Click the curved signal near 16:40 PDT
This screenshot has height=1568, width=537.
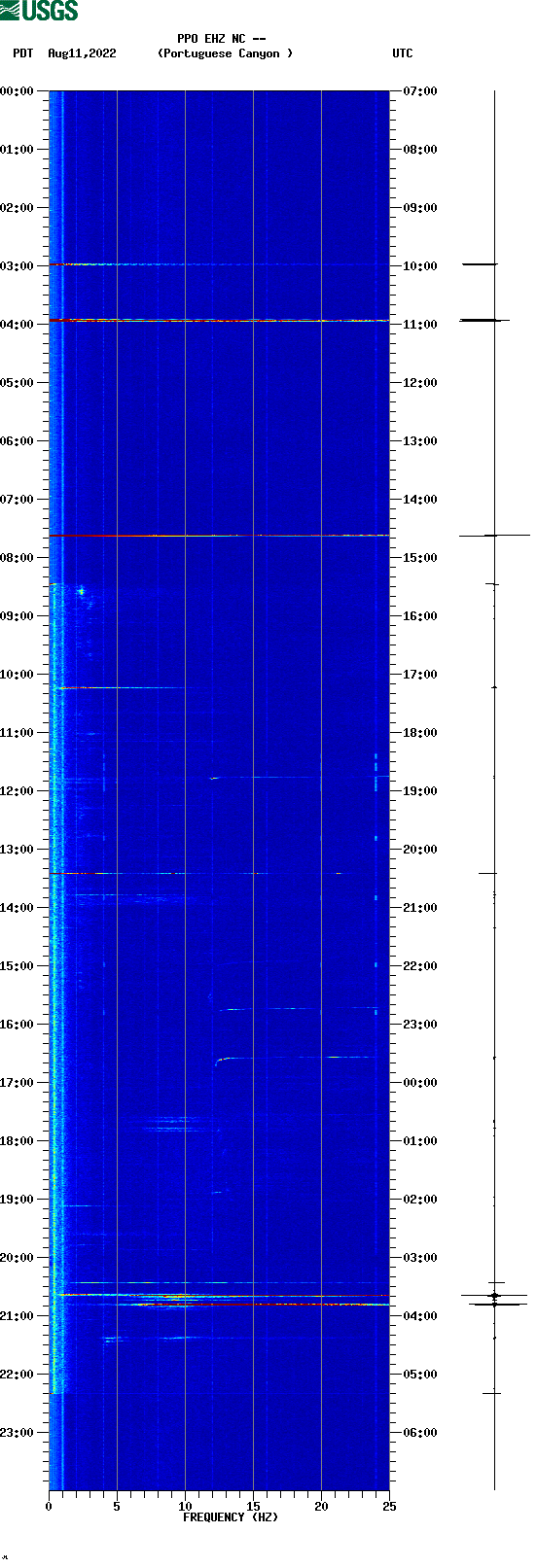295,1059
